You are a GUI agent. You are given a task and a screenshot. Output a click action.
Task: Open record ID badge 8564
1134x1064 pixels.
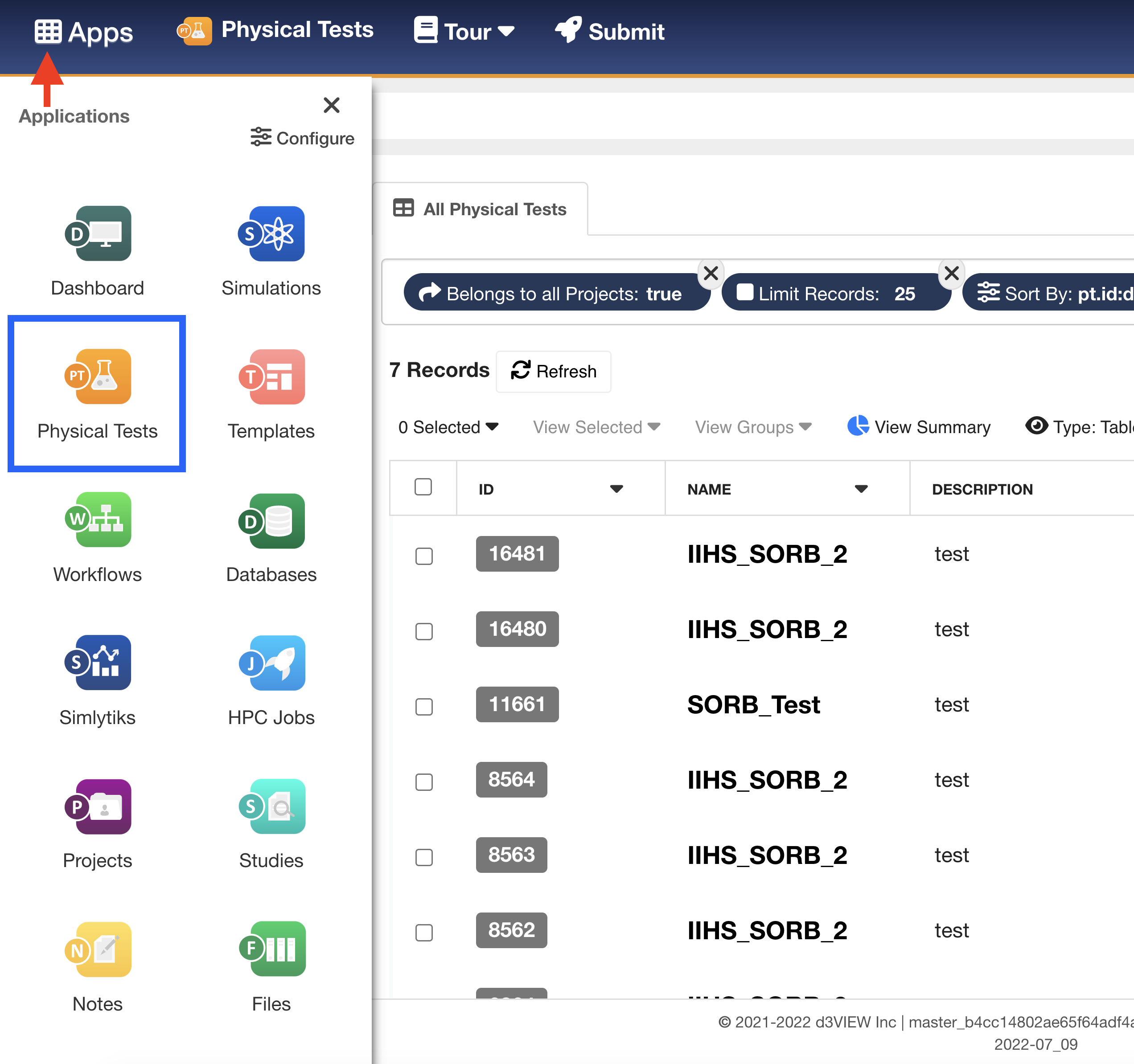(512, 779)
